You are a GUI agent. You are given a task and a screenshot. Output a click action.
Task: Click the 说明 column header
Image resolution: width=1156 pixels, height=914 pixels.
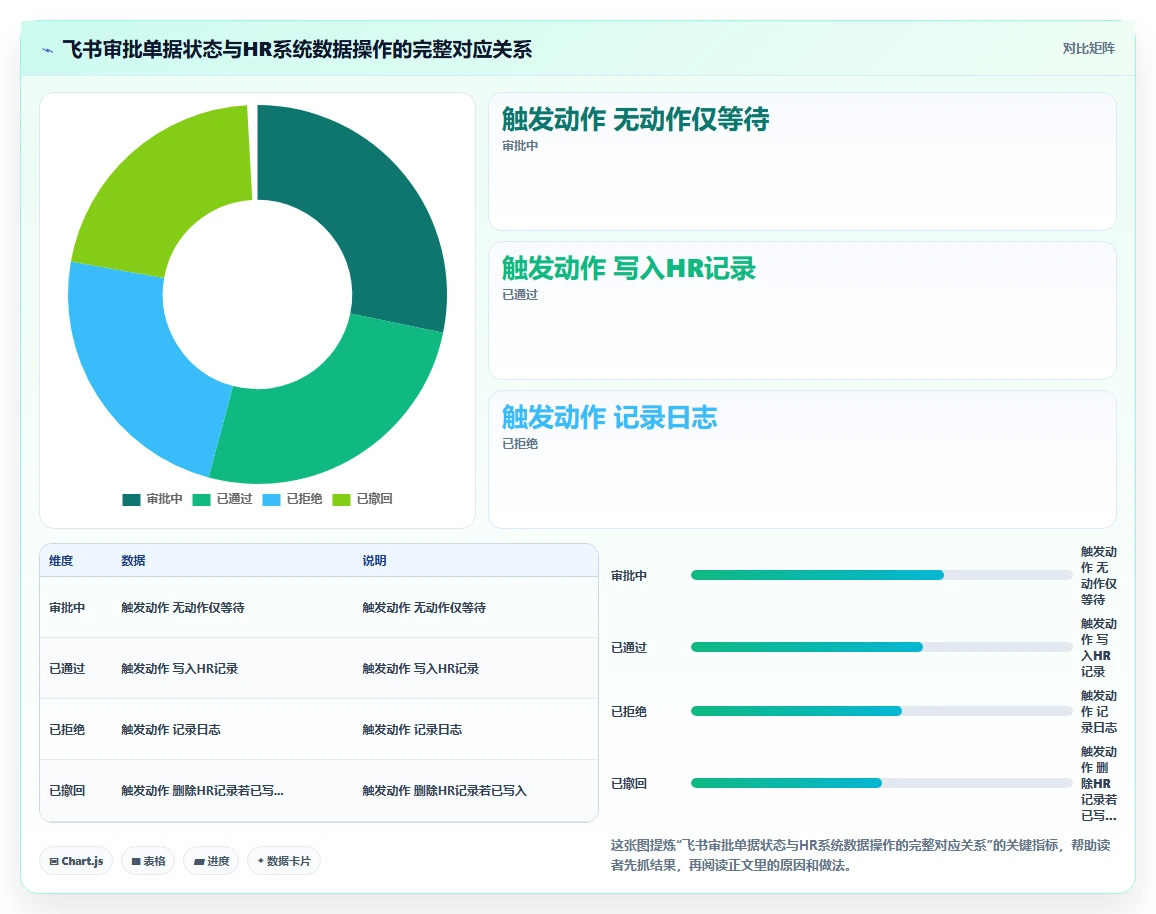pos(374,561)
